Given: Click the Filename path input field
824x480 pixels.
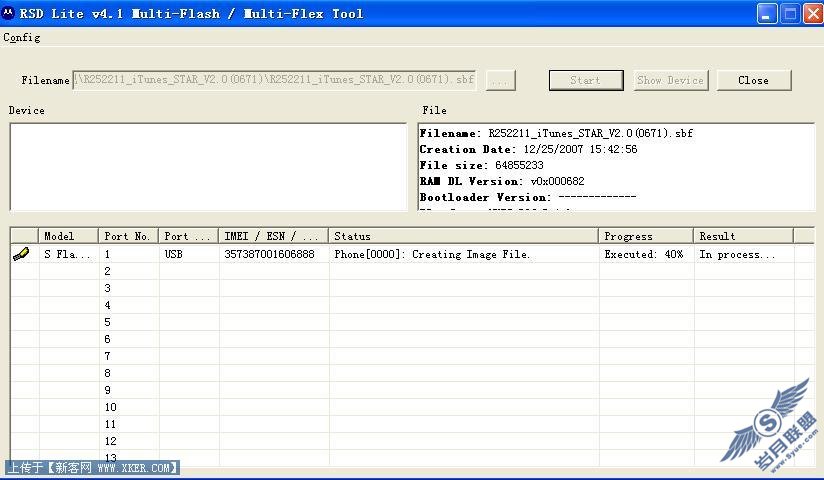Looking at the screenshot, I should (x=274, y=80).
